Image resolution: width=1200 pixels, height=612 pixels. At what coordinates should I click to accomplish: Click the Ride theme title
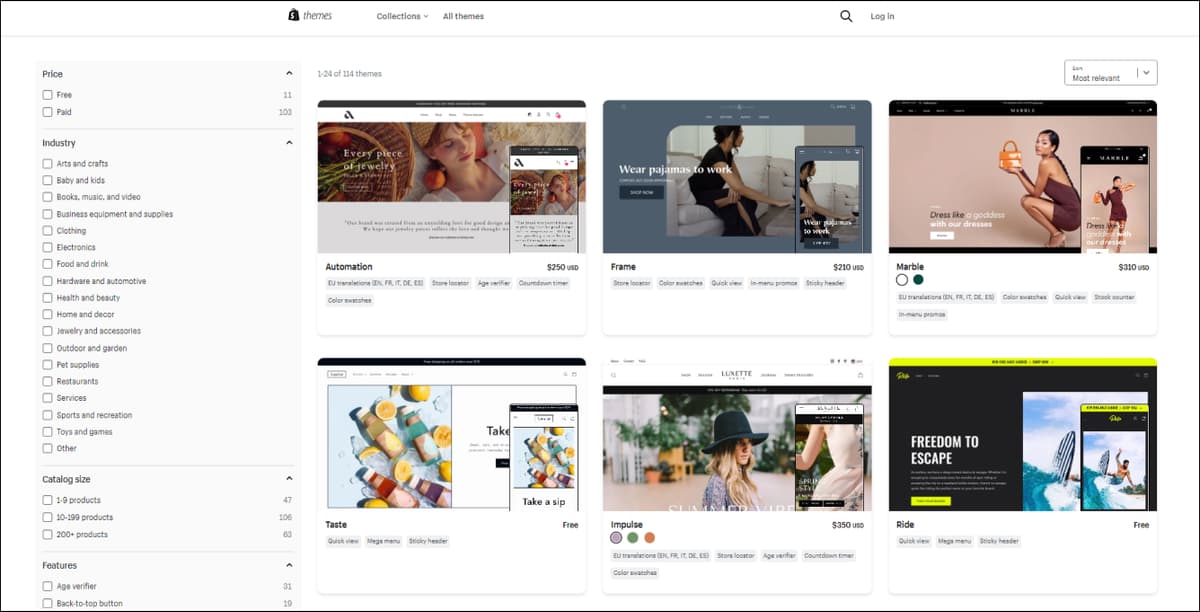point(906,524)
